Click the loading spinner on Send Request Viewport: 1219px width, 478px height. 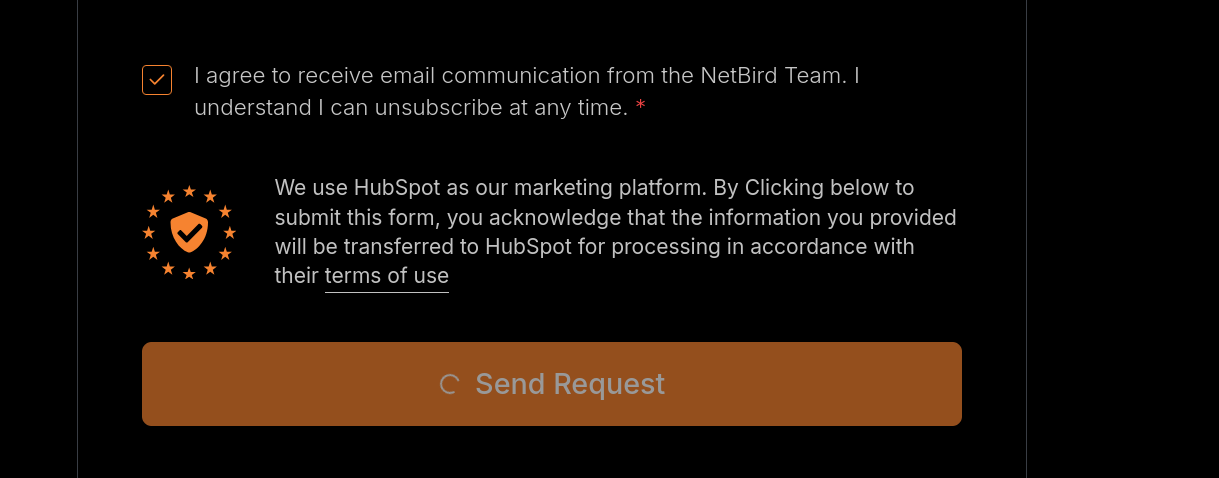450,384
